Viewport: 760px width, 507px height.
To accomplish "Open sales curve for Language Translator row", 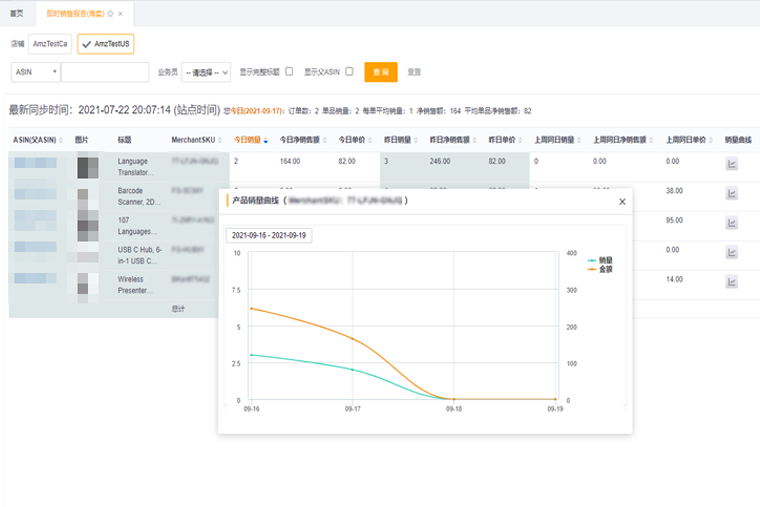I will point(731,165).
